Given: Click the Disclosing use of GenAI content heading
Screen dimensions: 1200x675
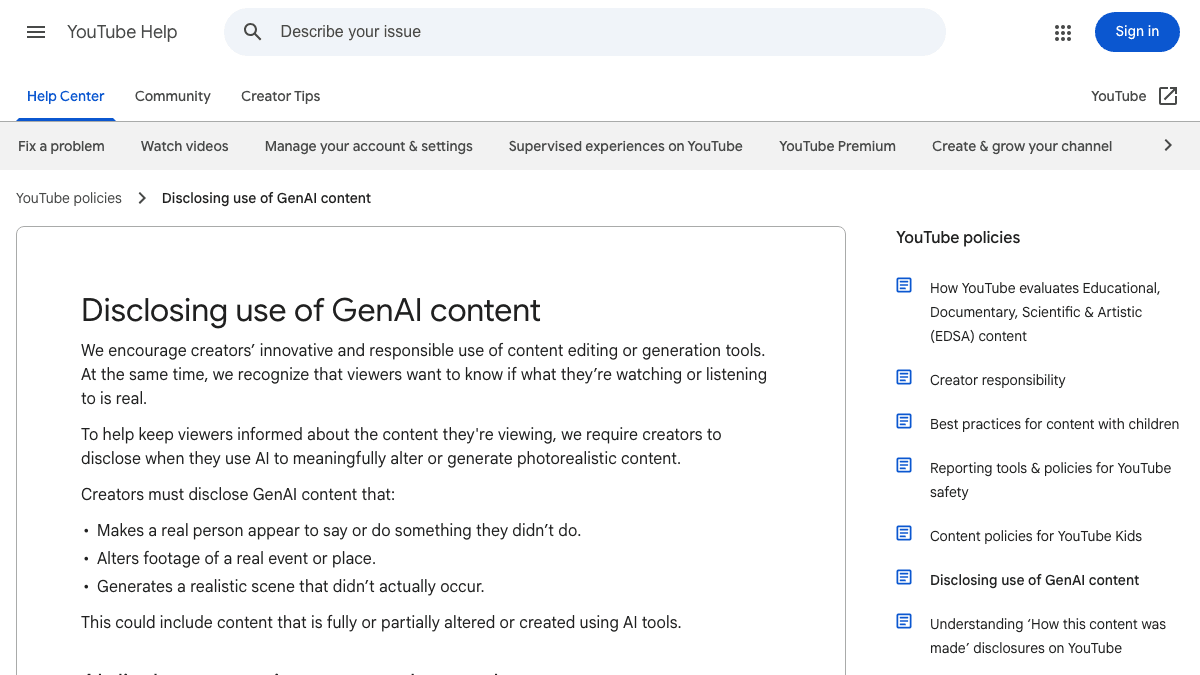Looking at the screenshot, I should [x=311, y=310].
